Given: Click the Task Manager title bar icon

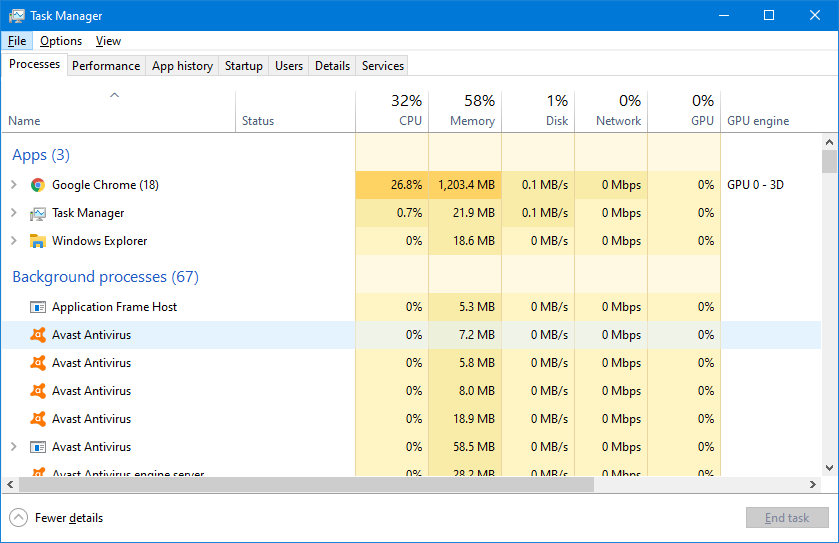Looking at the screenshot, I should coord(17,16).
